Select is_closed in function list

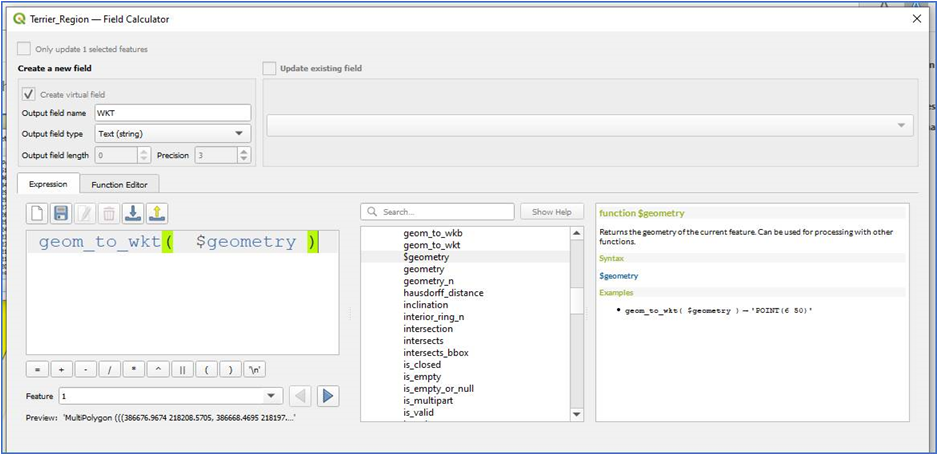point(422,364)
